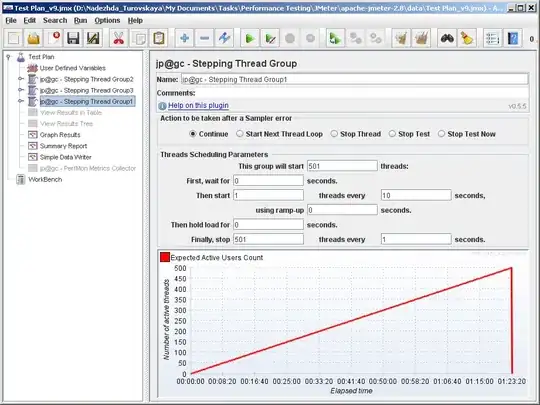Click the Toggle lightning bolt icon
The image size is (540, 405).
pyautogui.click(x=224, y=38)
